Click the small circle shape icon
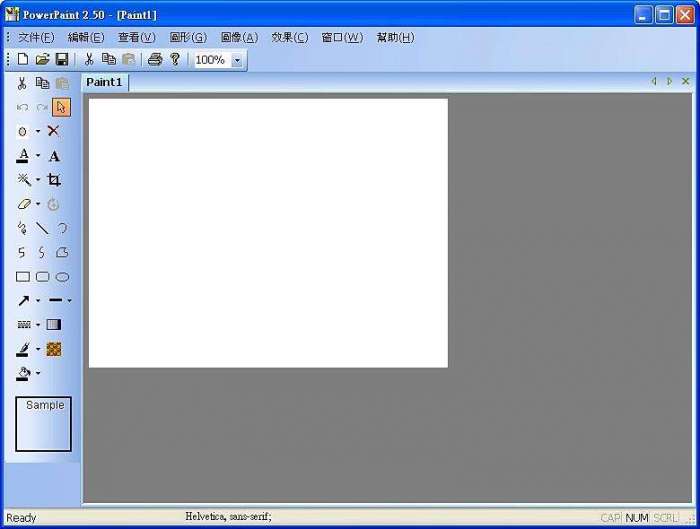 [x=22, y=131]
